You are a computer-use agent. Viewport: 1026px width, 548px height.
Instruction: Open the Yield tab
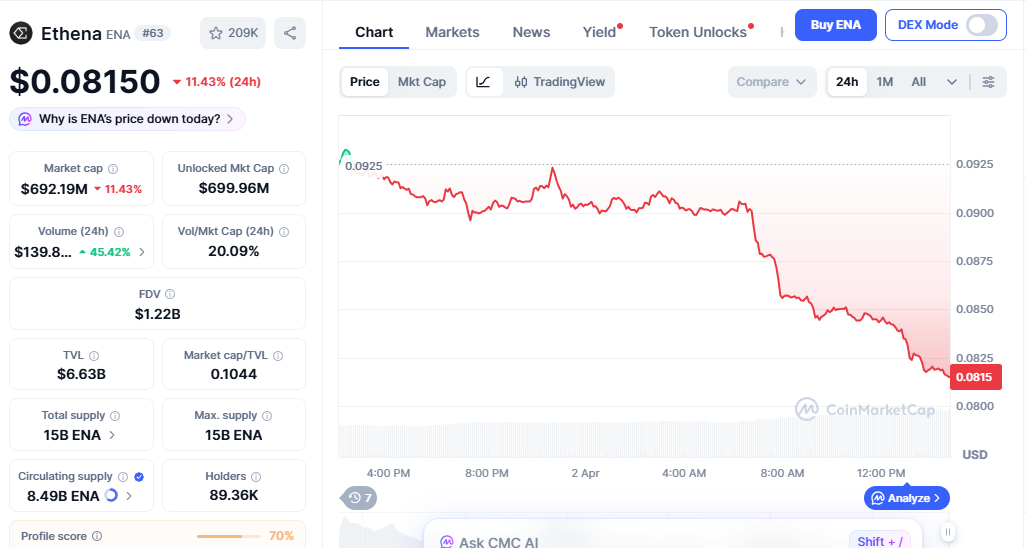599,32
